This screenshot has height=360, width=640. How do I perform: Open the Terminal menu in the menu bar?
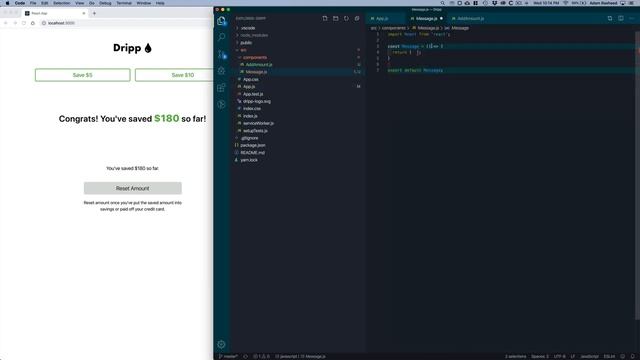[124, 3]
